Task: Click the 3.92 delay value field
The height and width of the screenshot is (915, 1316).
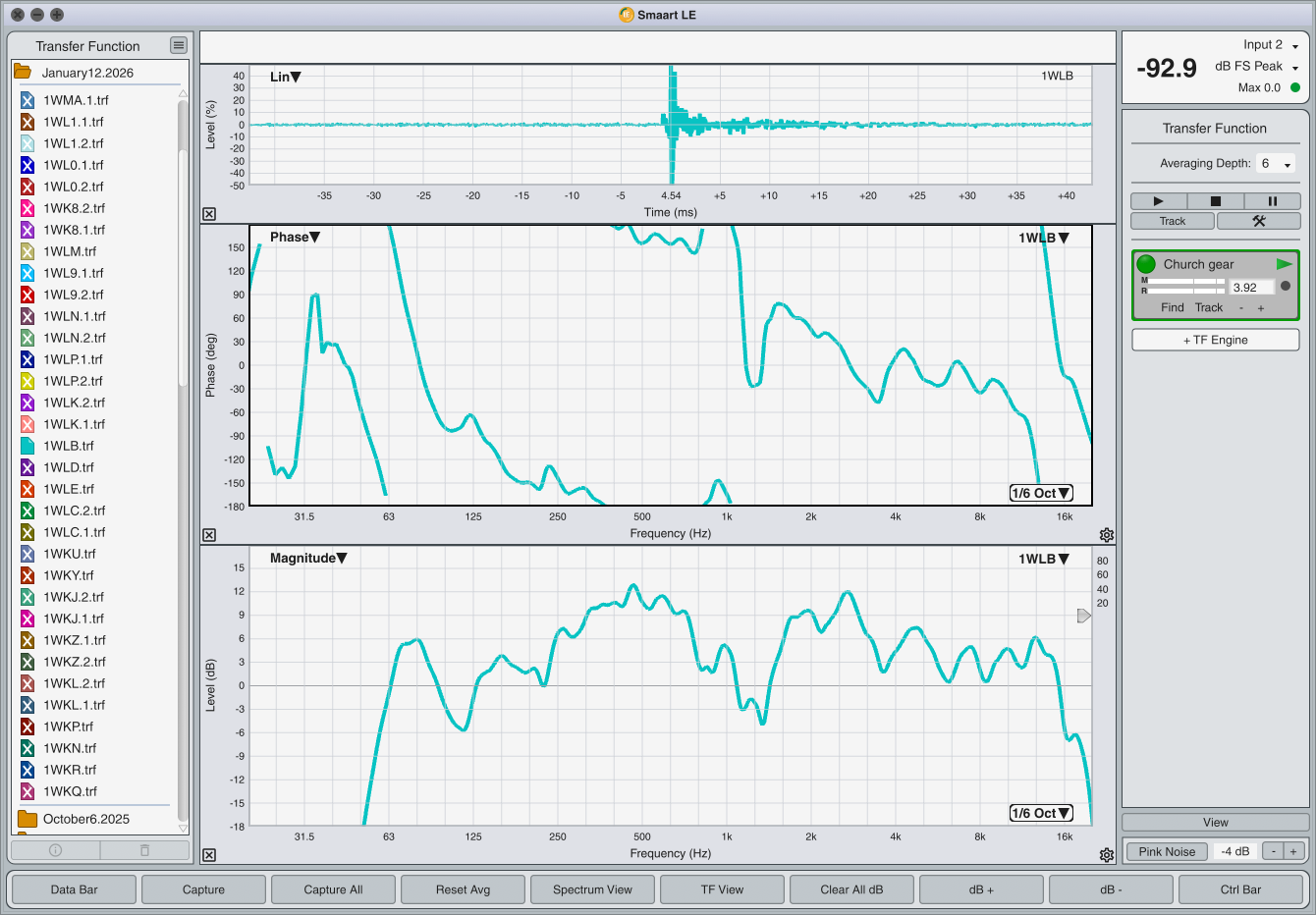Action: 1252,288
